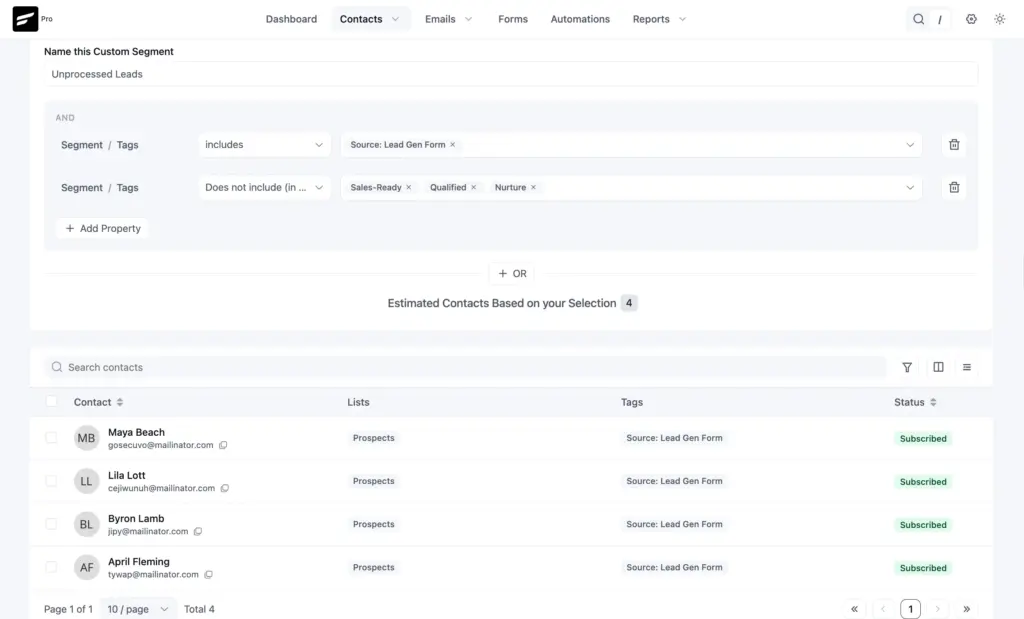1024x619 pixels.
Task: Jump to last page double-arrow
Action: point(967,609)
